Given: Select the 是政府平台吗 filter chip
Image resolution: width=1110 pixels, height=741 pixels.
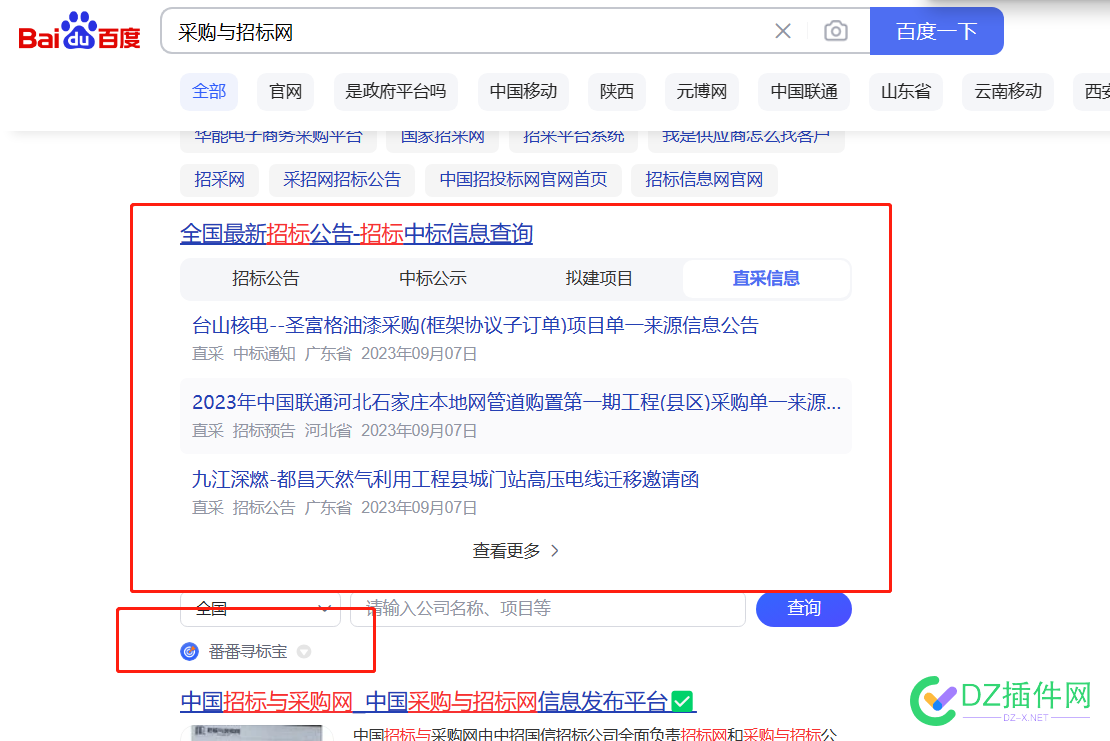Looking at the screenshot, I should [396, 91].
